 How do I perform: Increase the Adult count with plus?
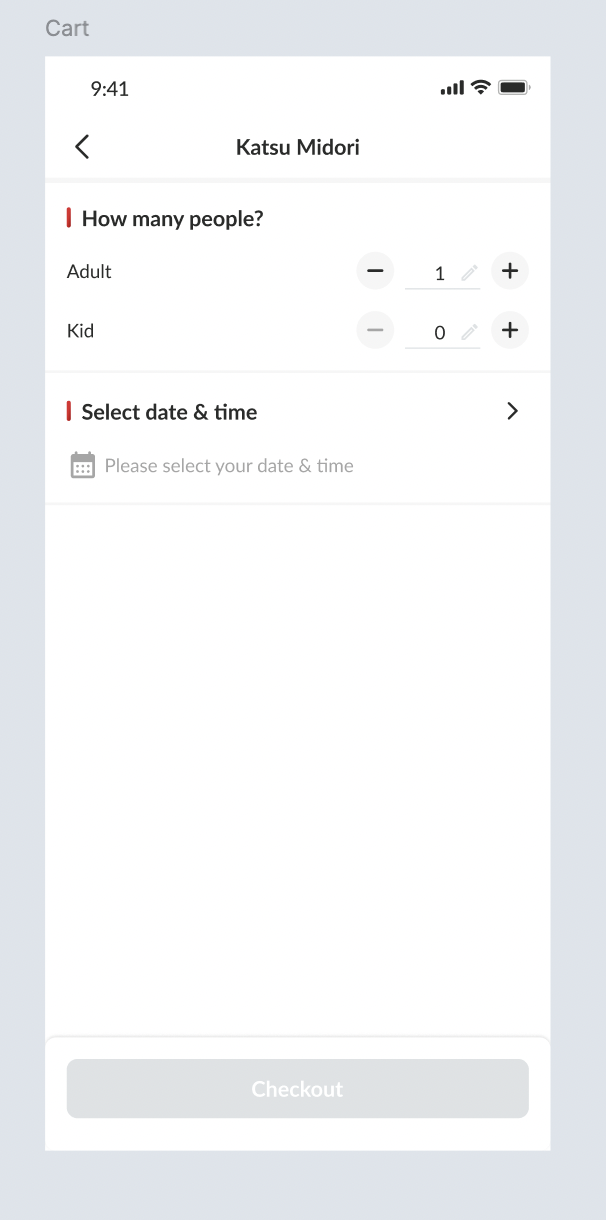click(x=510, y=271)
